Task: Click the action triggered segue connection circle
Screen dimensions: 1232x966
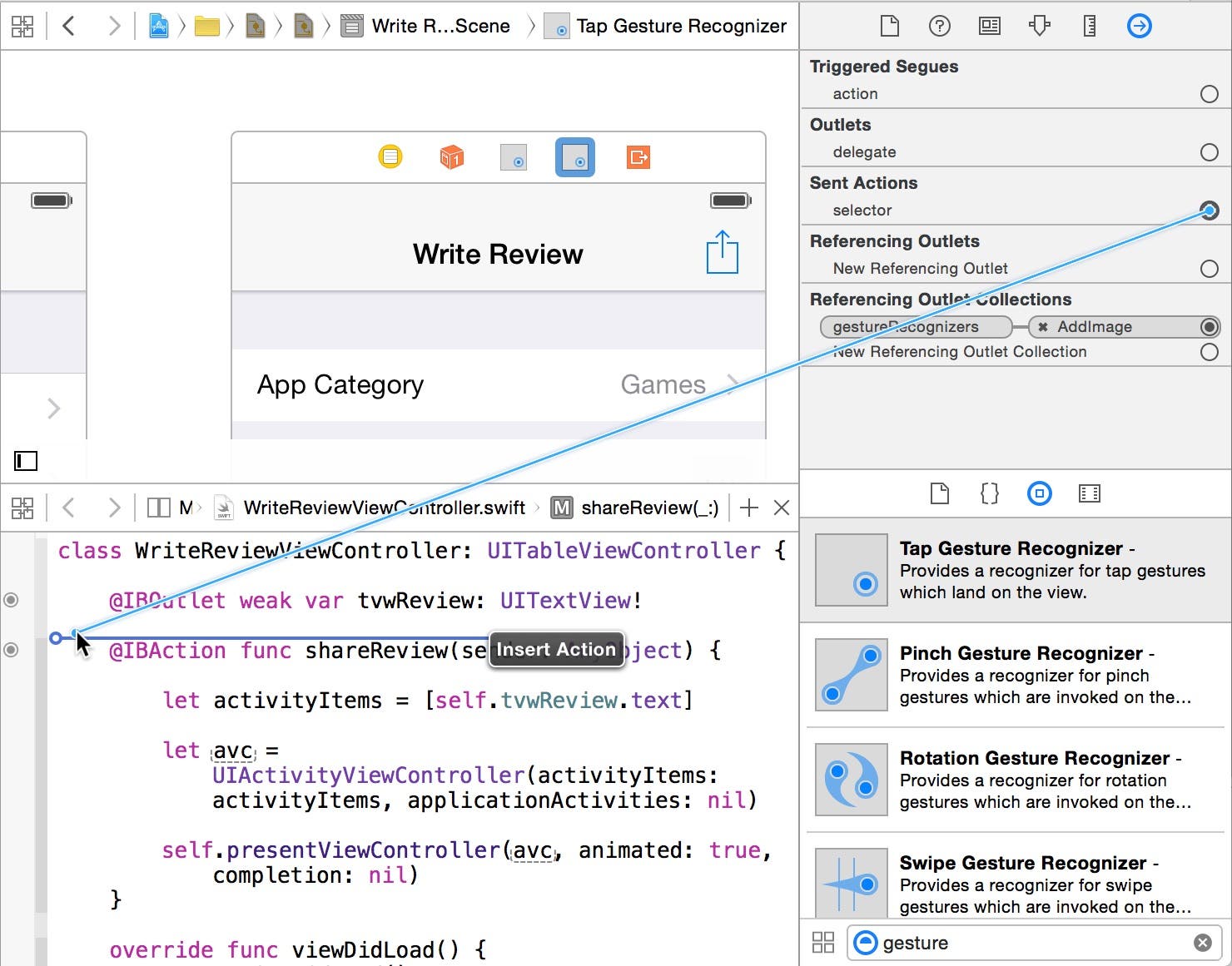Action: [1209, 94]
